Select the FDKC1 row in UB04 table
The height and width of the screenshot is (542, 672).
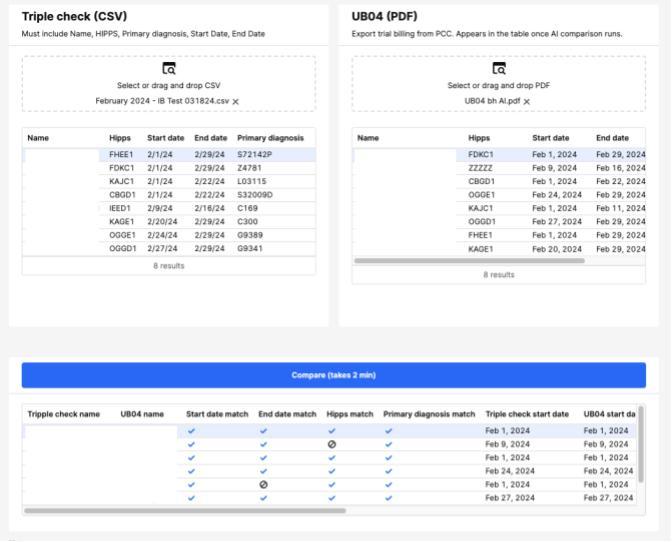point(499,154)
